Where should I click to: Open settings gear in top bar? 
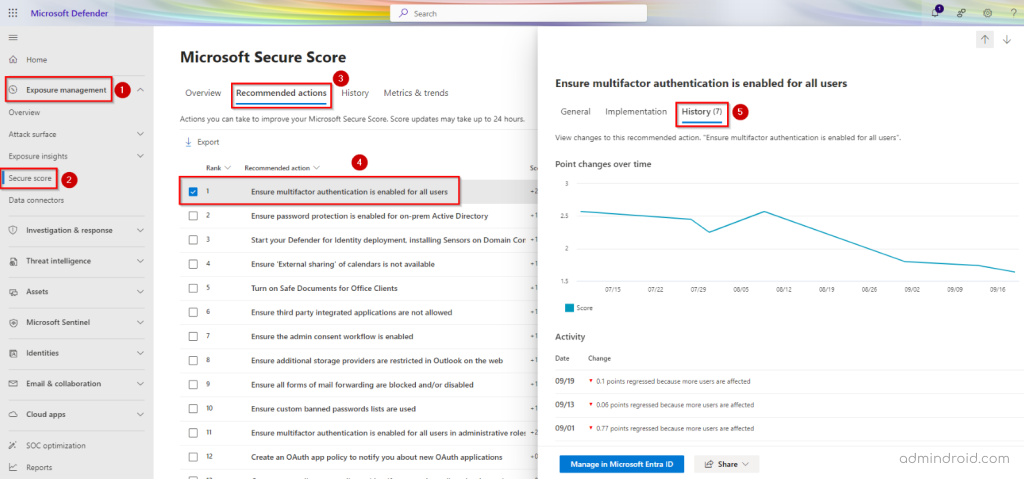(987, 13)
